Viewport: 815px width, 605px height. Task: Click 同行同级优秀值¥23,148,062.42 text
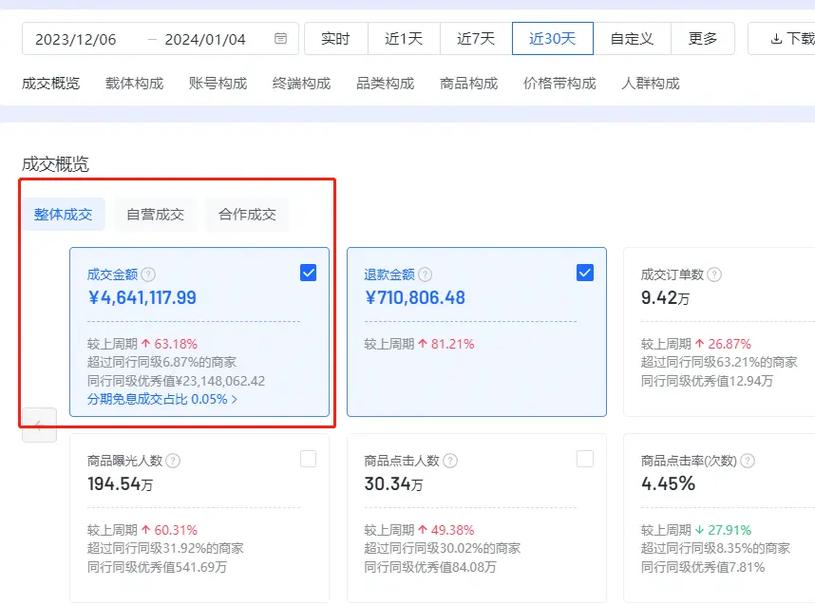click(x=176, y=380)
